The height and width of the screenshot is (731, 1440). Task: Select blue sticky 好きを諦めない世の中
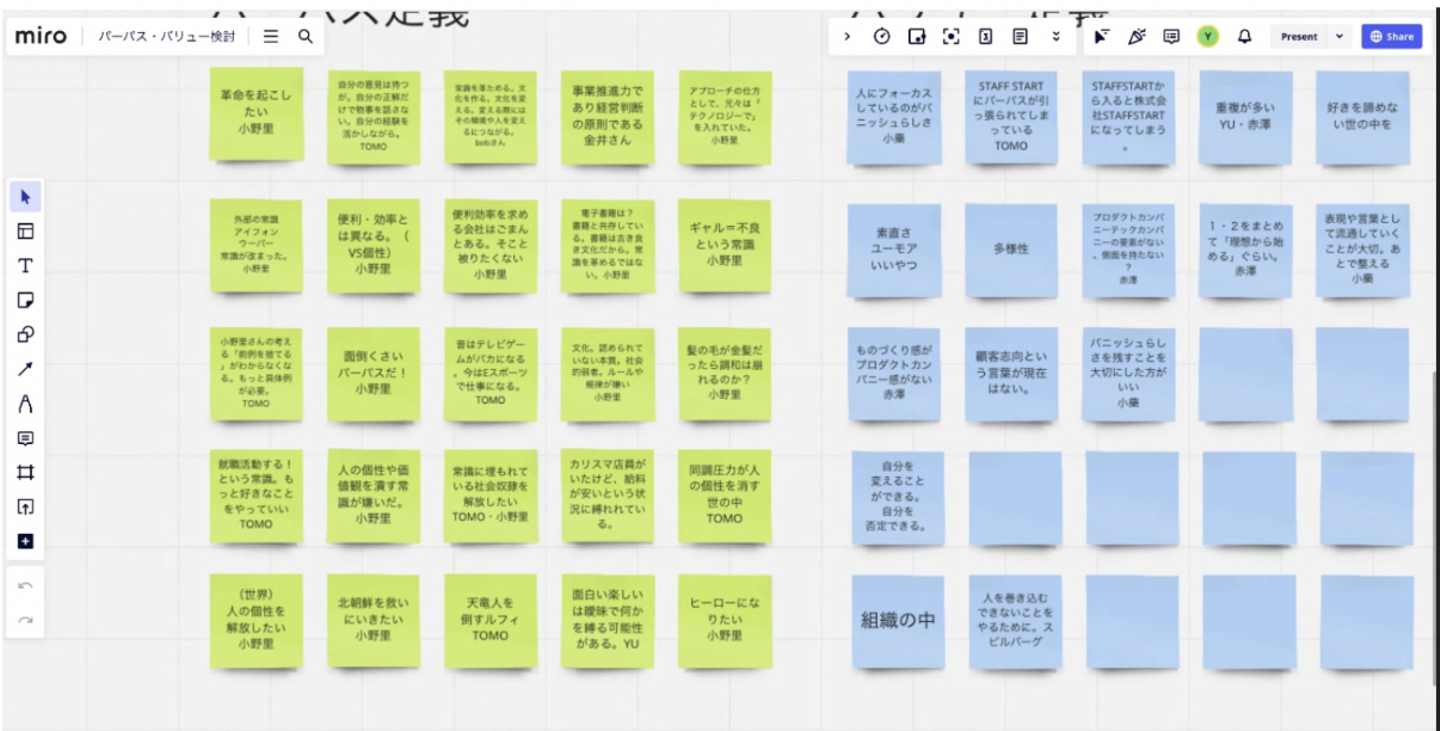pos(1362,117)
